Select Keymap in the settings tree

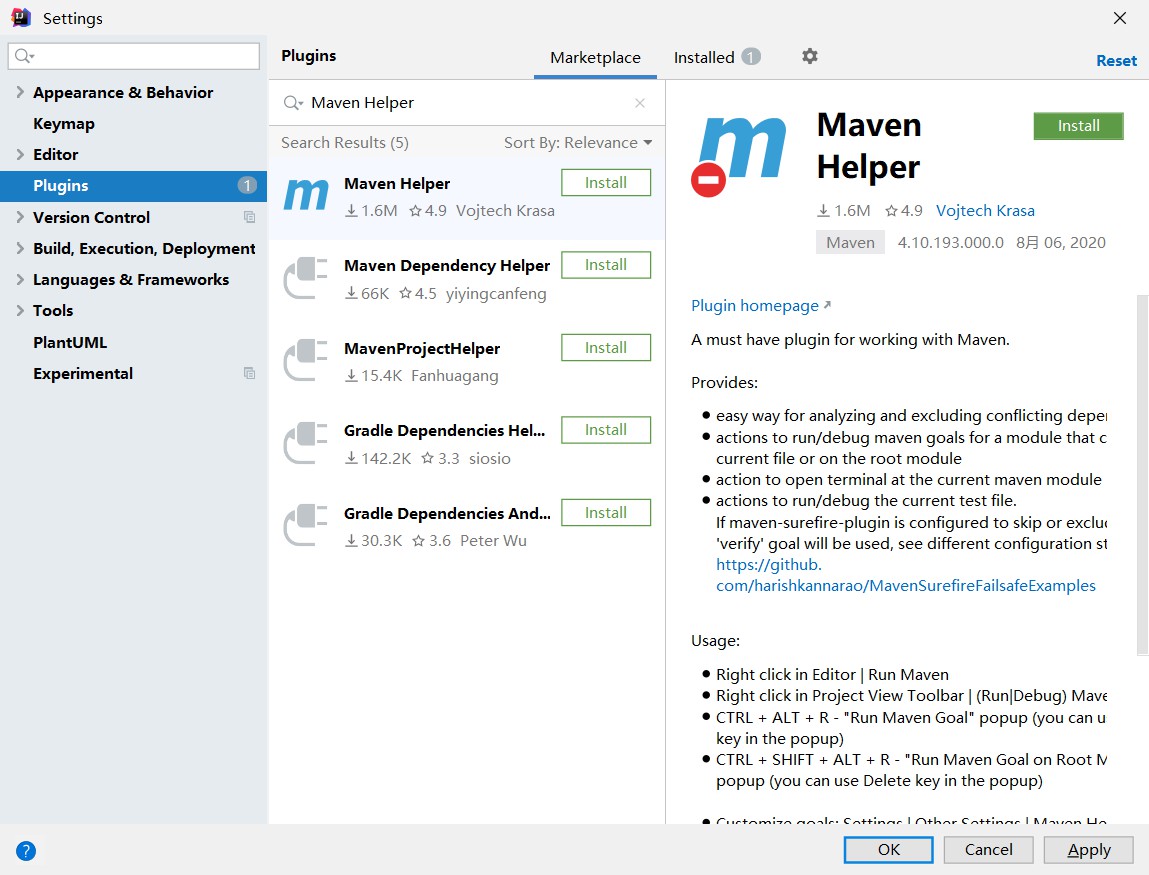[64, 124]
